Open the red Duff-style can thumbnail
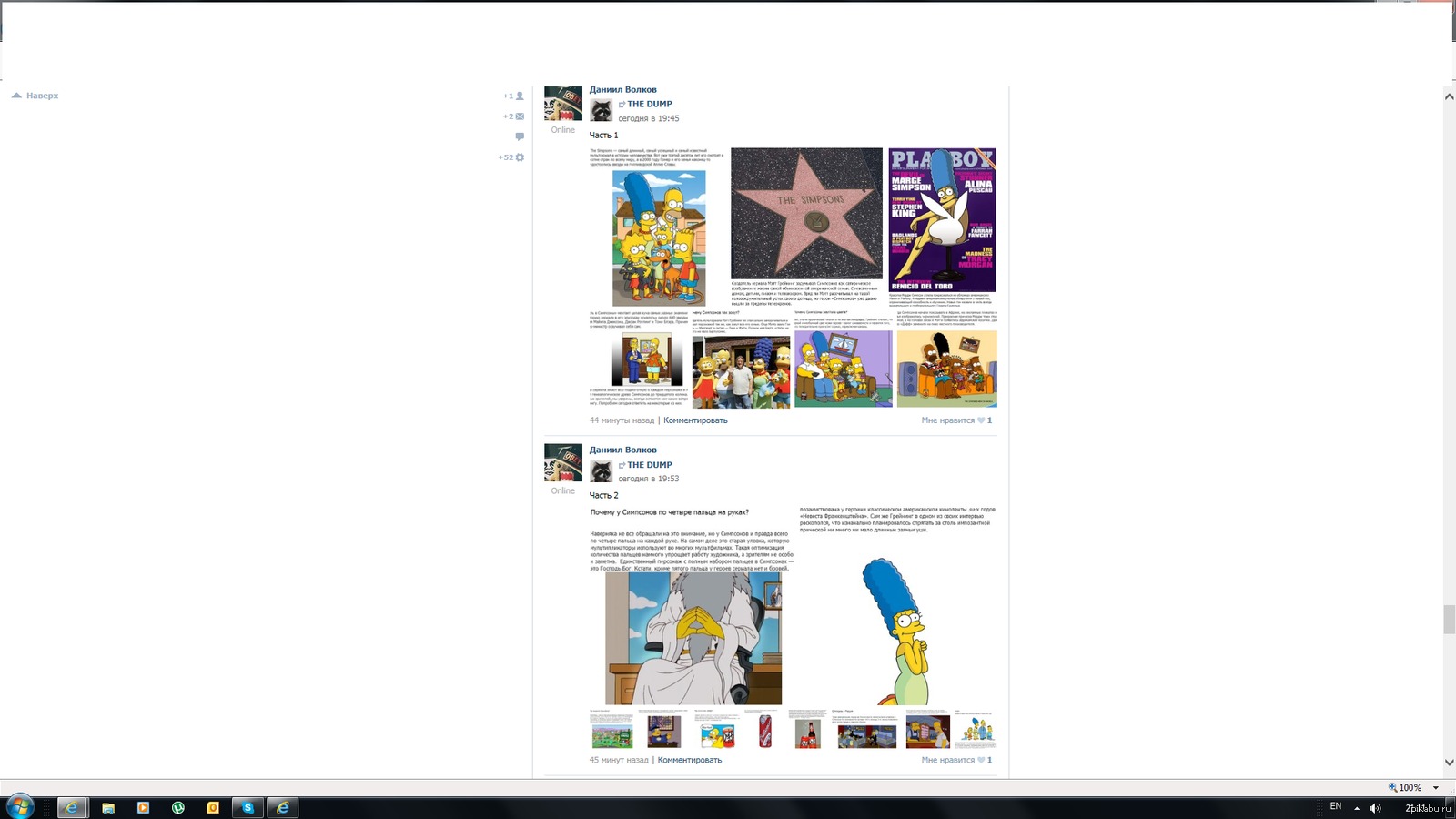The image size is (1456, 819). point(765,730)
